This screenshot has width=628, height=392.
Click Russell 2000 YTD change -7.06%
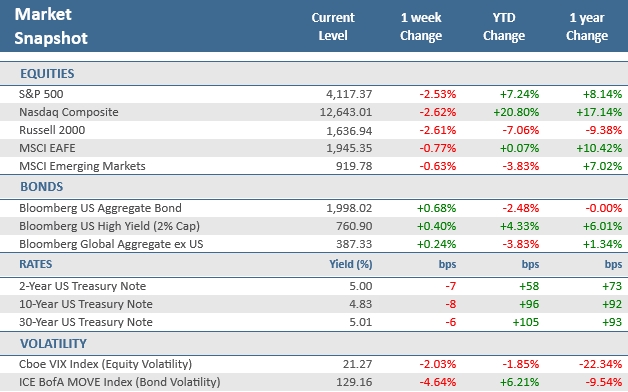pyautogui.click(x=521, y=130)
